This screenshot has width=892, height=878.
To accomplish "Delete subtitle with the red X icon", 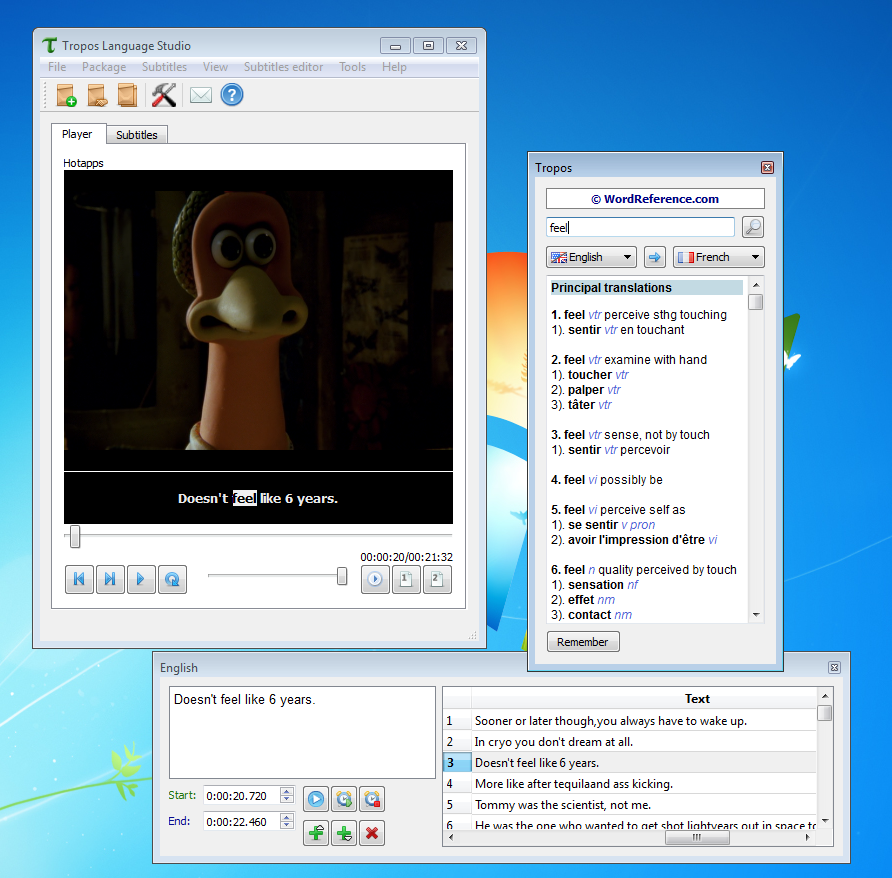I will click(x=372, y=834).
